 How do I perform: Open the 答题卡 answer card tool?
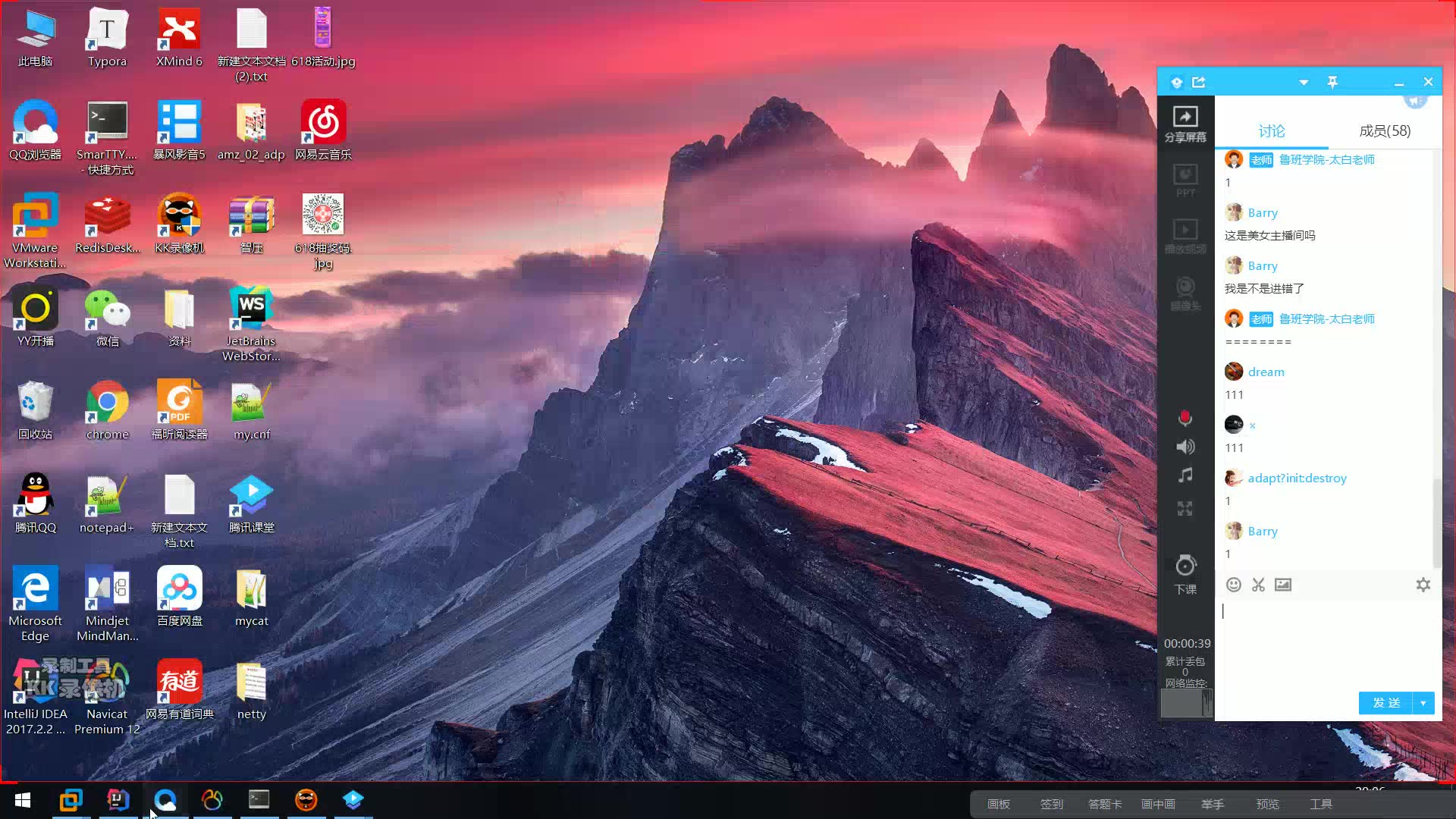pos(1105,804)
